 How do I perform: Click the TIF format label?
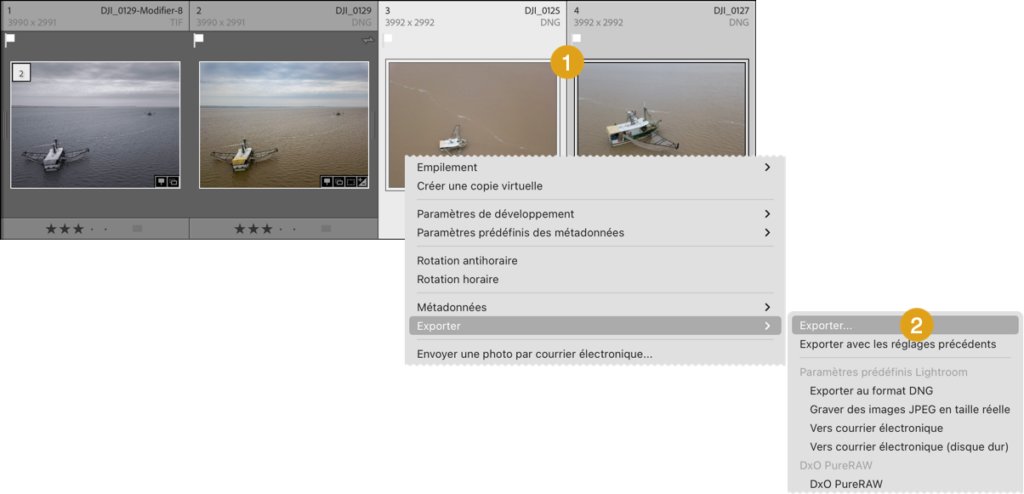pyautogui.click(x=176, y=22)
